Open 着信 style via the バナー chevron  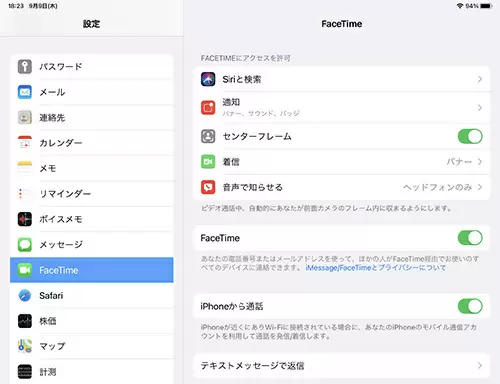(480, 162)
